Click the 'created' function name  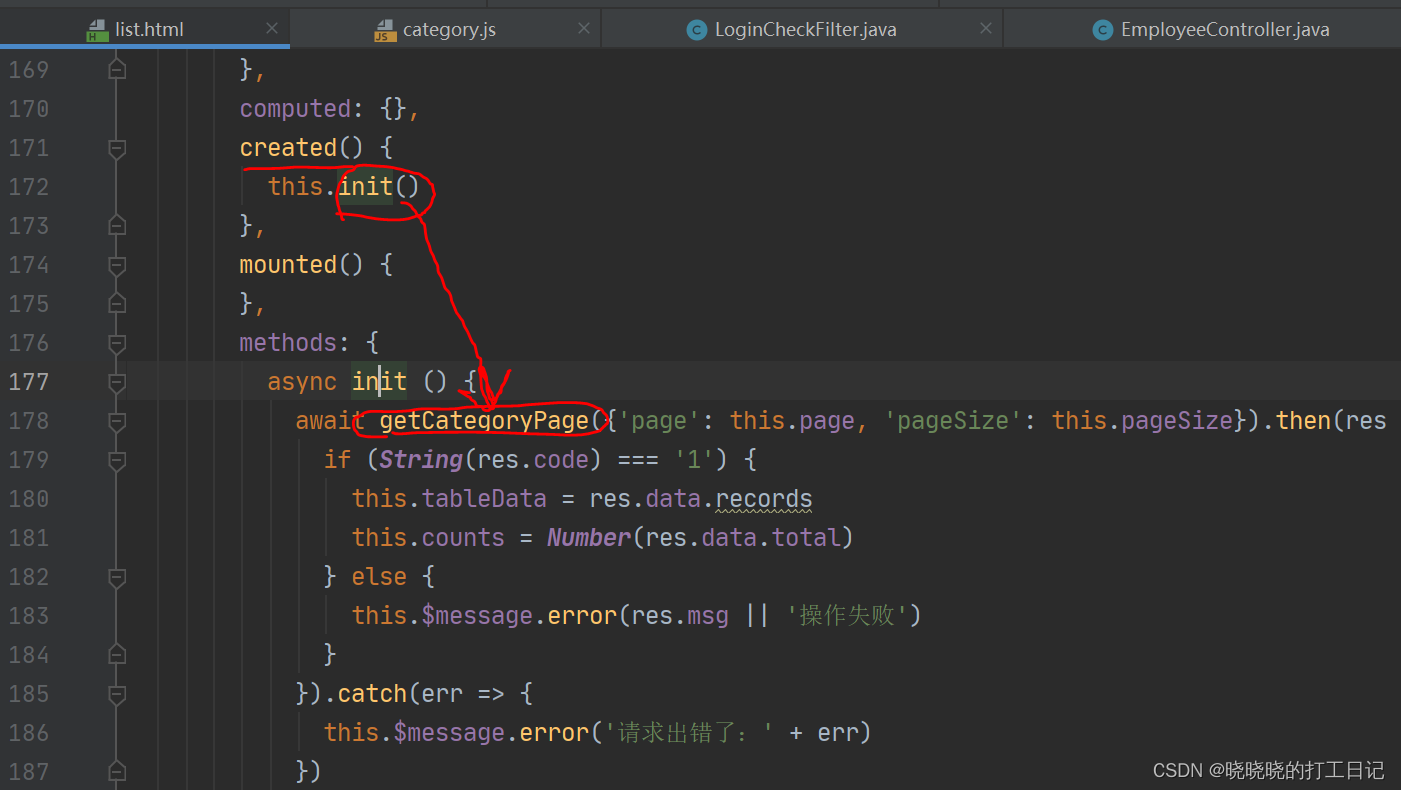click(288, 148)
